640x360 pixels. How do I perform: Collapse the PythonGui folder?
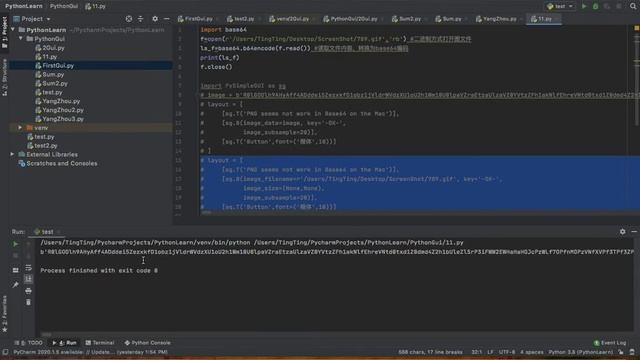tap(21, 39)
